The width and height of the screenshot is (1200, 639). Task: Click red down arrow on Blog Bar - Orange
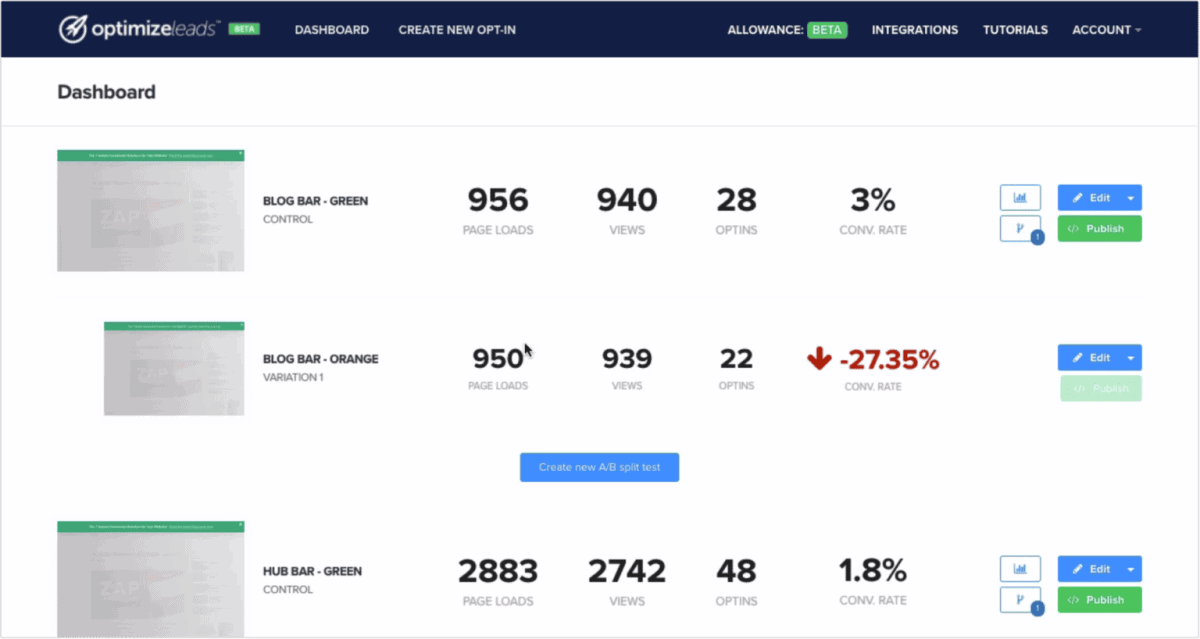click(819, 359)
